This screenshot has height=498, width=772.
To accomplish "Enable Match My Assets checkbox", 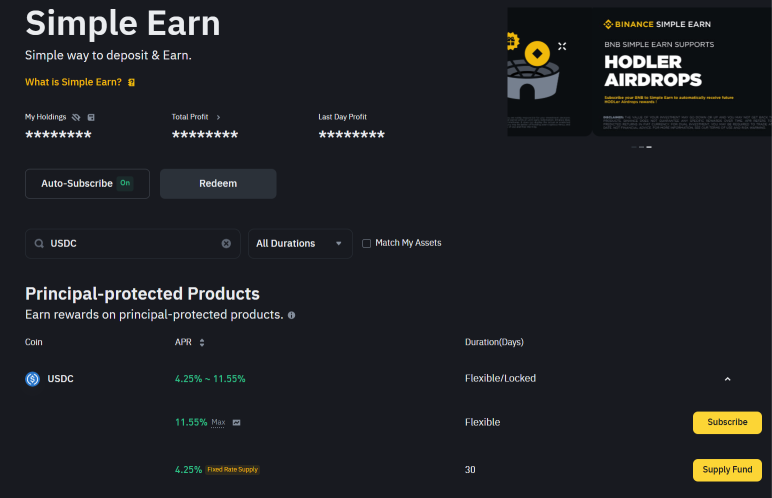I will click(x=366, y=243).
